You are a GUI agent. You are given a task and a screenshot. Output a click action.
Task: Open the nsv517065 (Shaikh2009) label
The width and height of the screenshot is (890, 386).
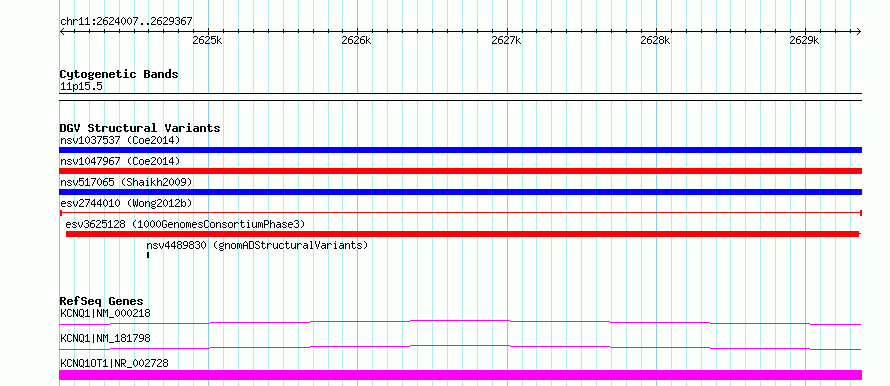126,182
